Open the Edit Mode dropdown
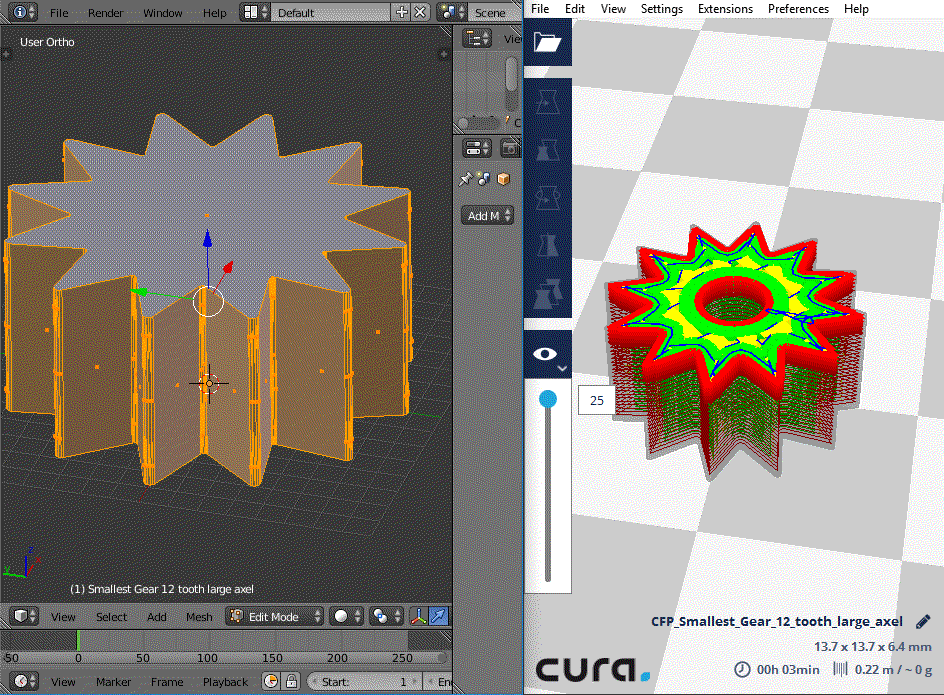 (x=274, y=617)
